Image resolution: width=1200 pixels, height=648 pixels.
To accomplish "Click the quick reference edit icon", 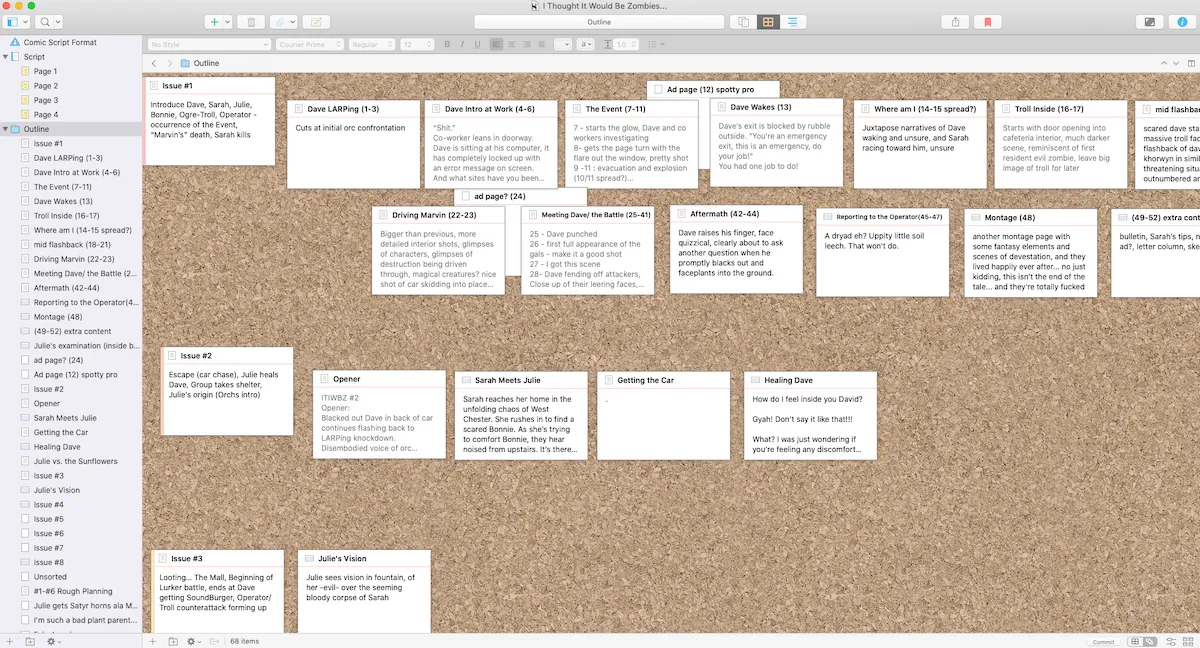I will pos(315,21).
